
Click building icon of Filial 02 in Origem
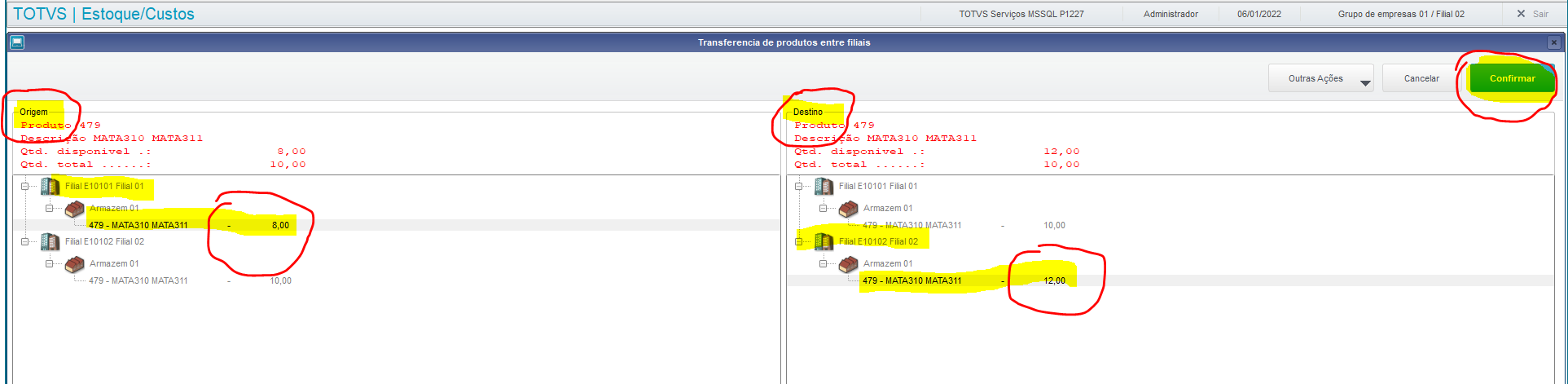50,241
